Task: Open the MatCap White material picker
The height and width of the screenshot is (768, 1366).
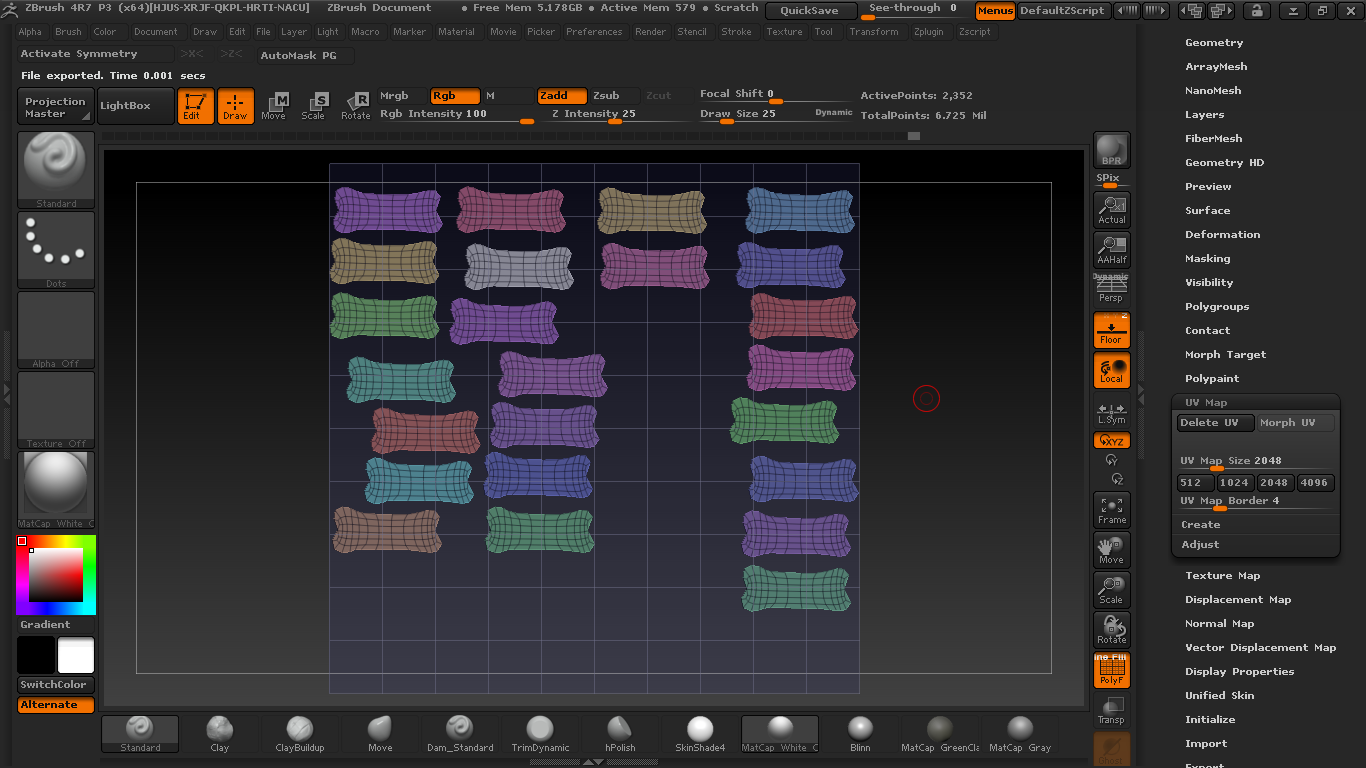Action: pos(56,490)
